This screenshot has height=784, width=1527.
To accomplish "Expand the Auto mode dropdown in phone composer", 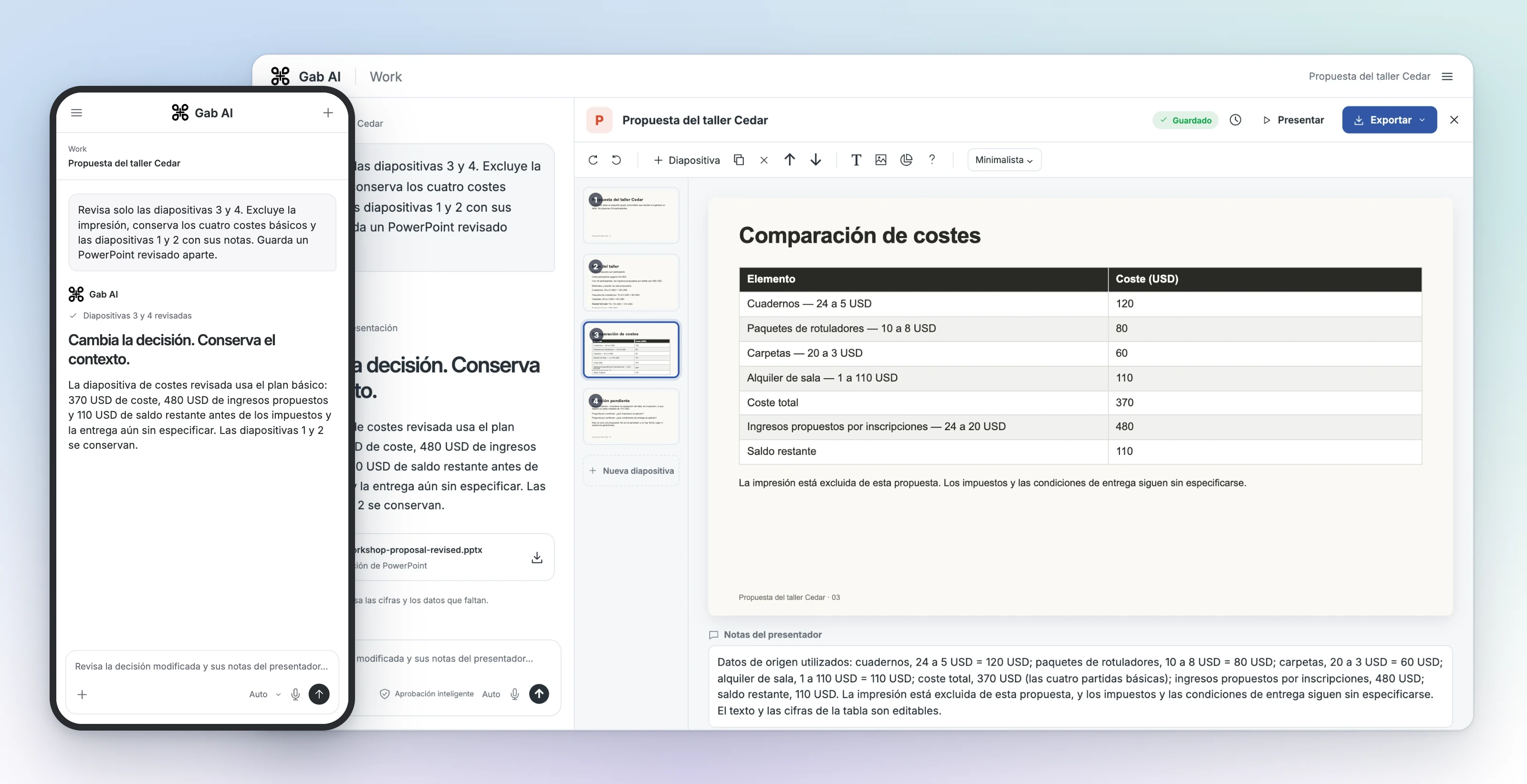I will point(264,694).
